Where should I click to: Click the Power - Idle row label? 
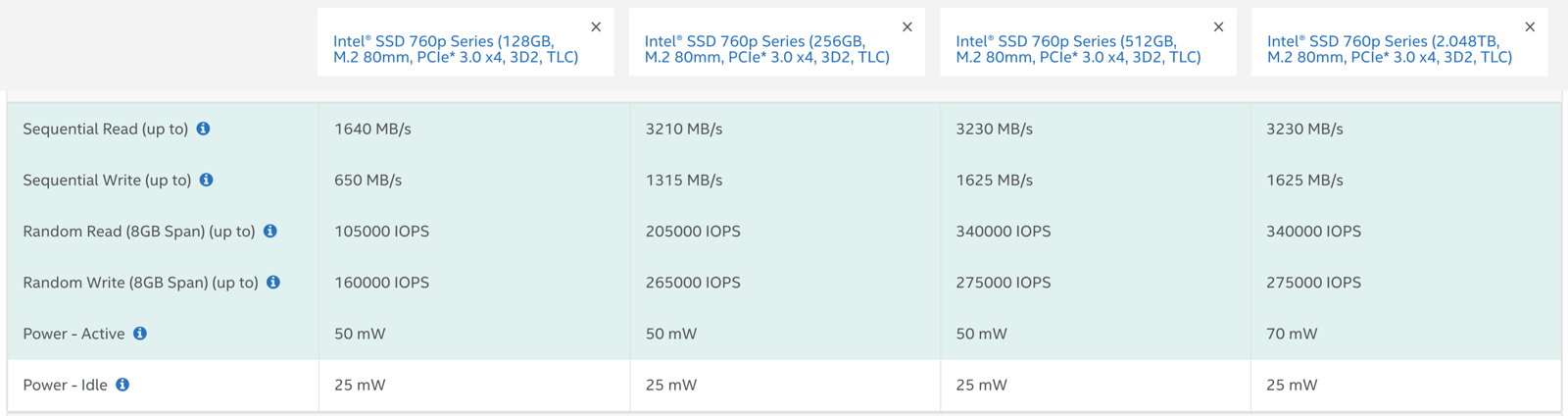click(x=65, y=385)
